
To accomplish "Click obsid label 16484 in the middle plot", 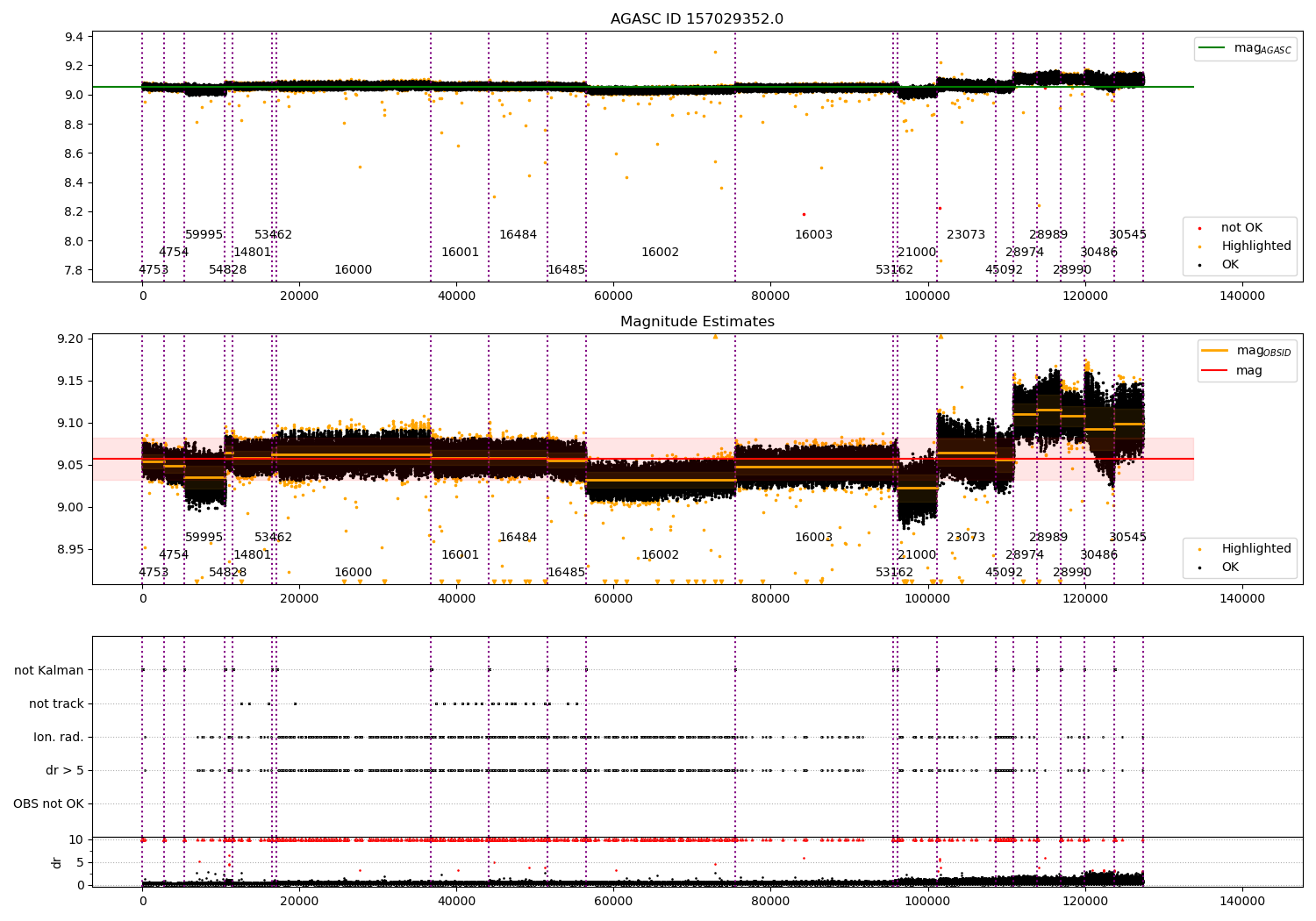I will click(x=519, y=538).
